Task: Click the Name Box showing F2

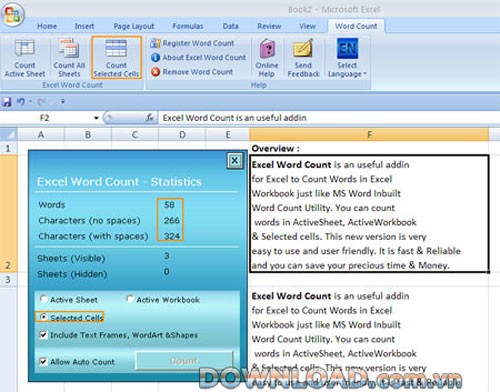Action: point(45,118)
